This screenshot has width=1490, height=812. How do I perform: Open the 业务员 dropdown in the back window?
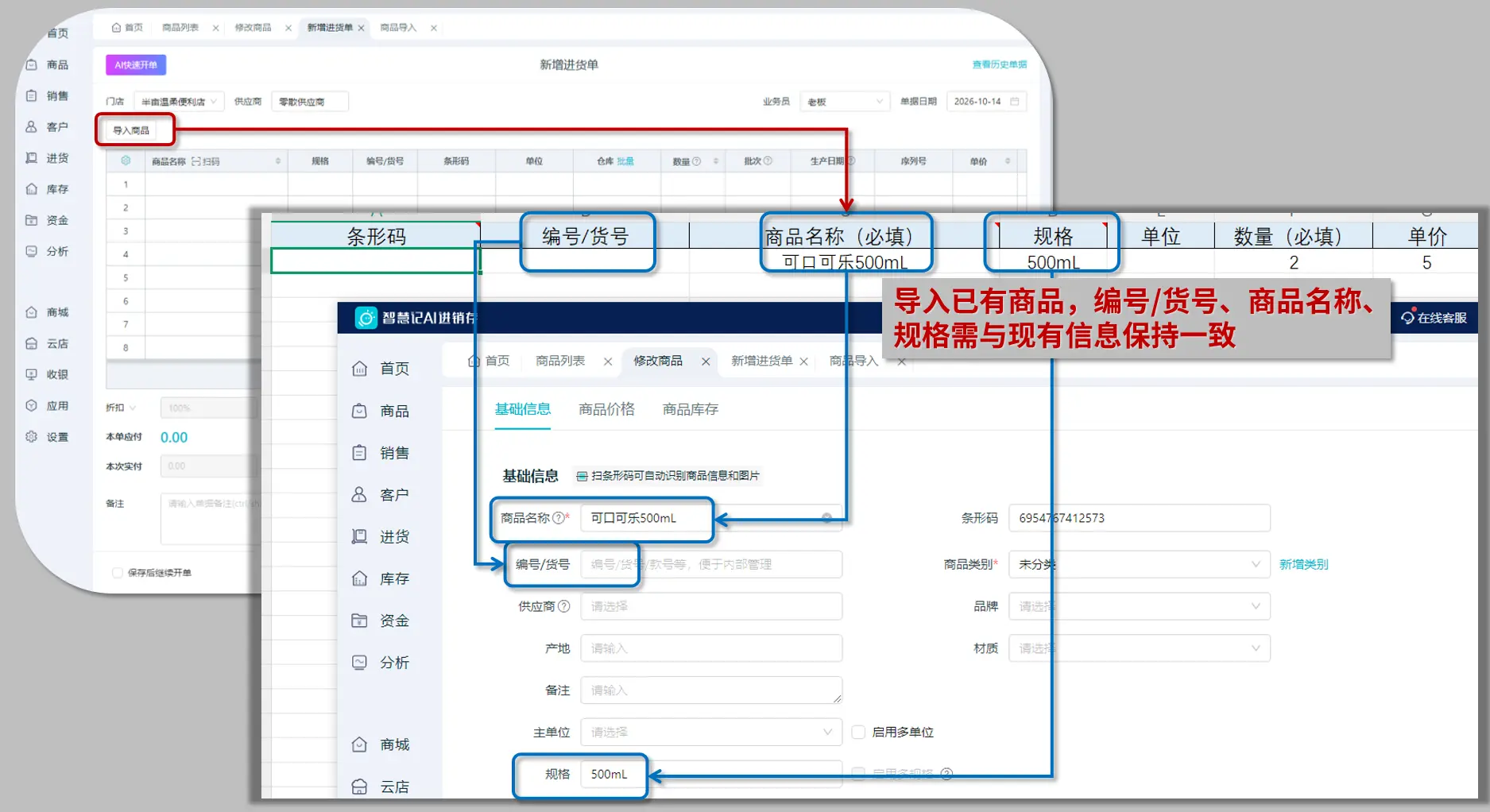843,102
